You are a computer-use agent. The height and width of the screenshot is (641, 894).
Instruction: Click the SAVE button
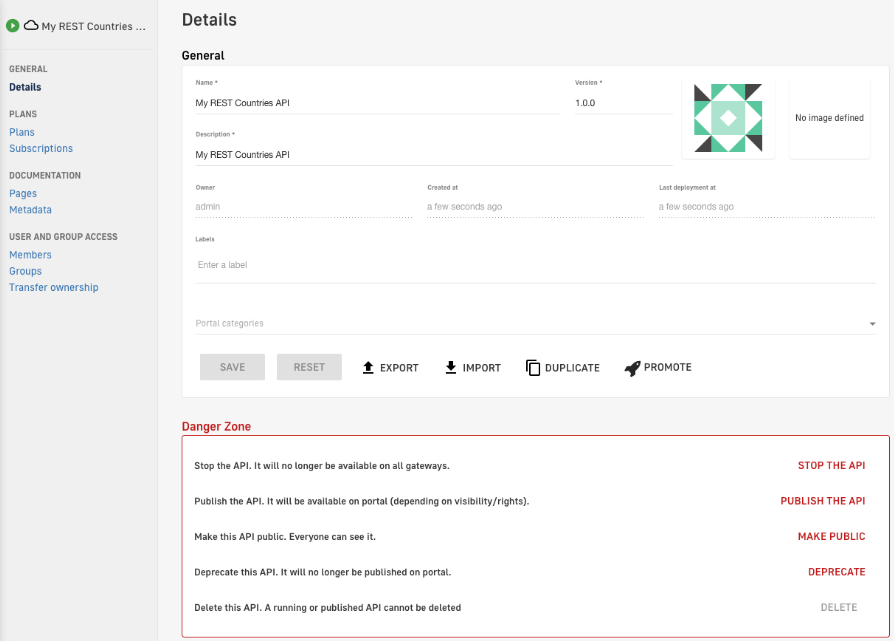[x=231, y=367]
